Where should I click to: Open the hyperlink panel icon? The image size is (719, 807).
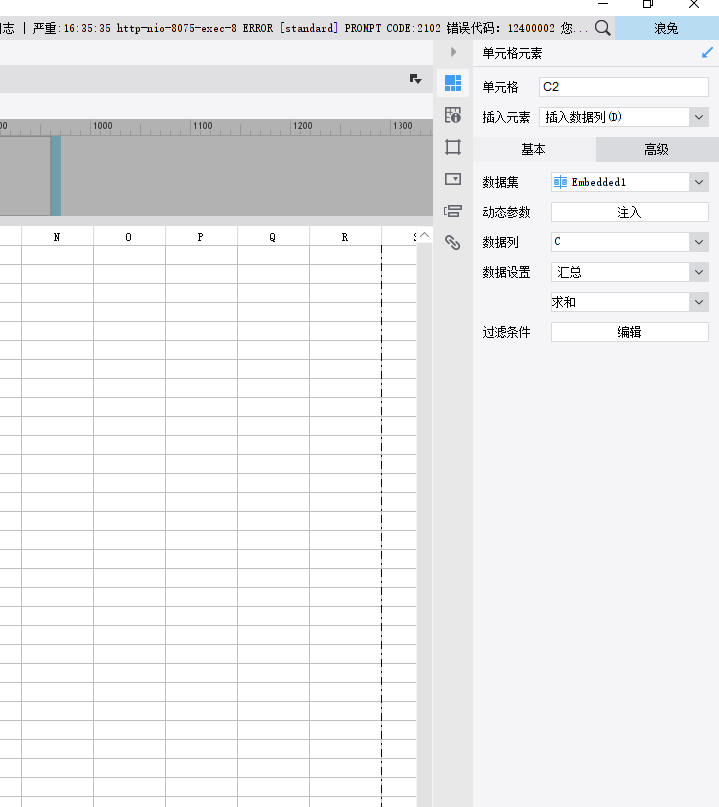(x=453, y=243)
